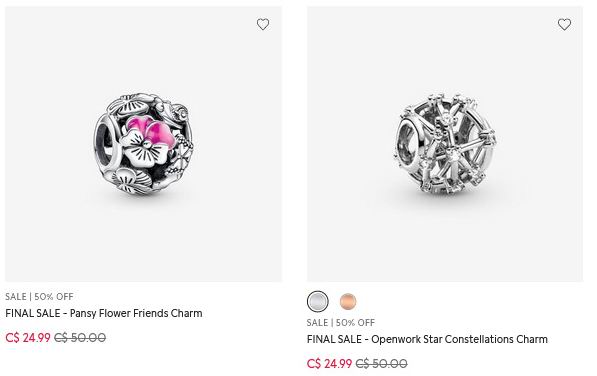This screenshot has width=597, height=376.
Task: Click the SALE | 50% OFF label above the Pansy title
Action: (39, 296)
